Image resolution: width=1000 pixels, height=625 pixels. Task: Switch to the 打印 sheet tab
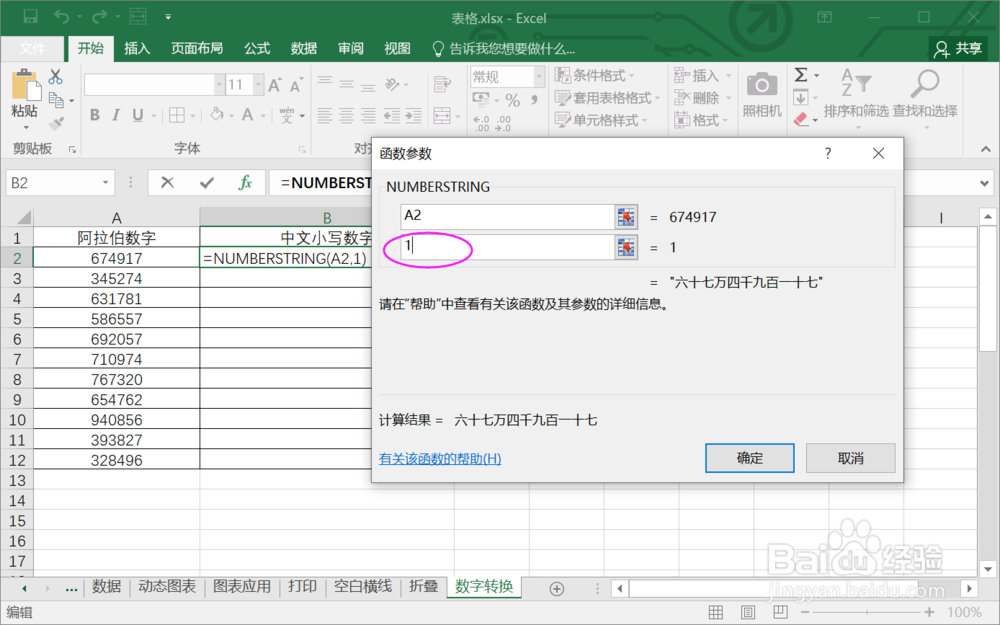tap(302, 587)
